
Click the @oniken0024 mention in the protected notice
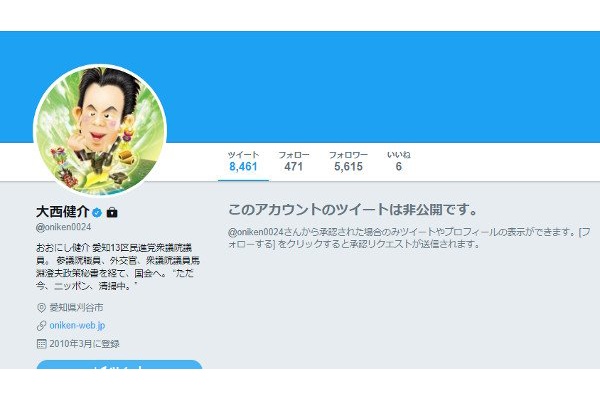[256, 232]
